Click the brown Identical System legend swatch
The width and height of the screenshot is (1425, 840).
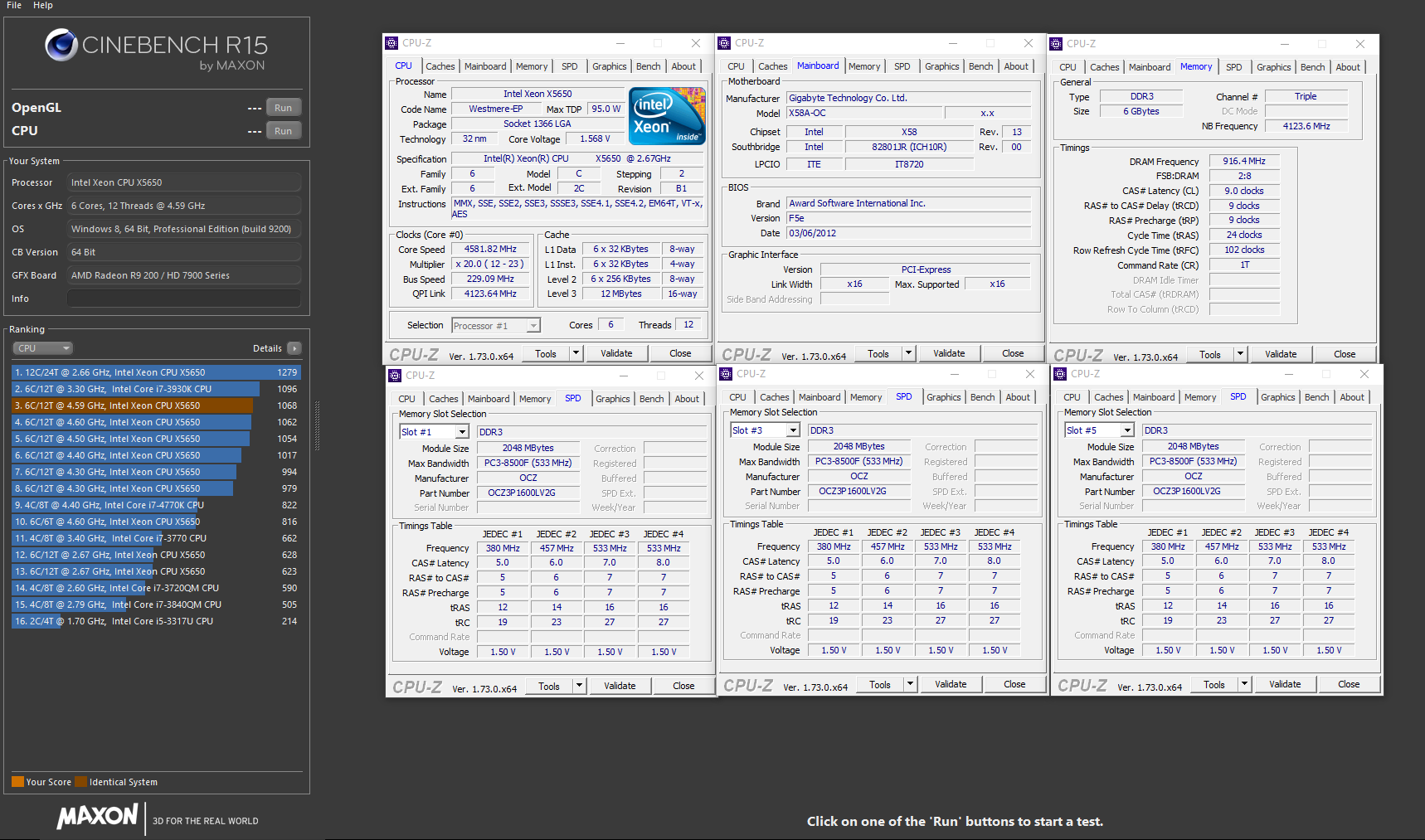(x=80, y=782)
